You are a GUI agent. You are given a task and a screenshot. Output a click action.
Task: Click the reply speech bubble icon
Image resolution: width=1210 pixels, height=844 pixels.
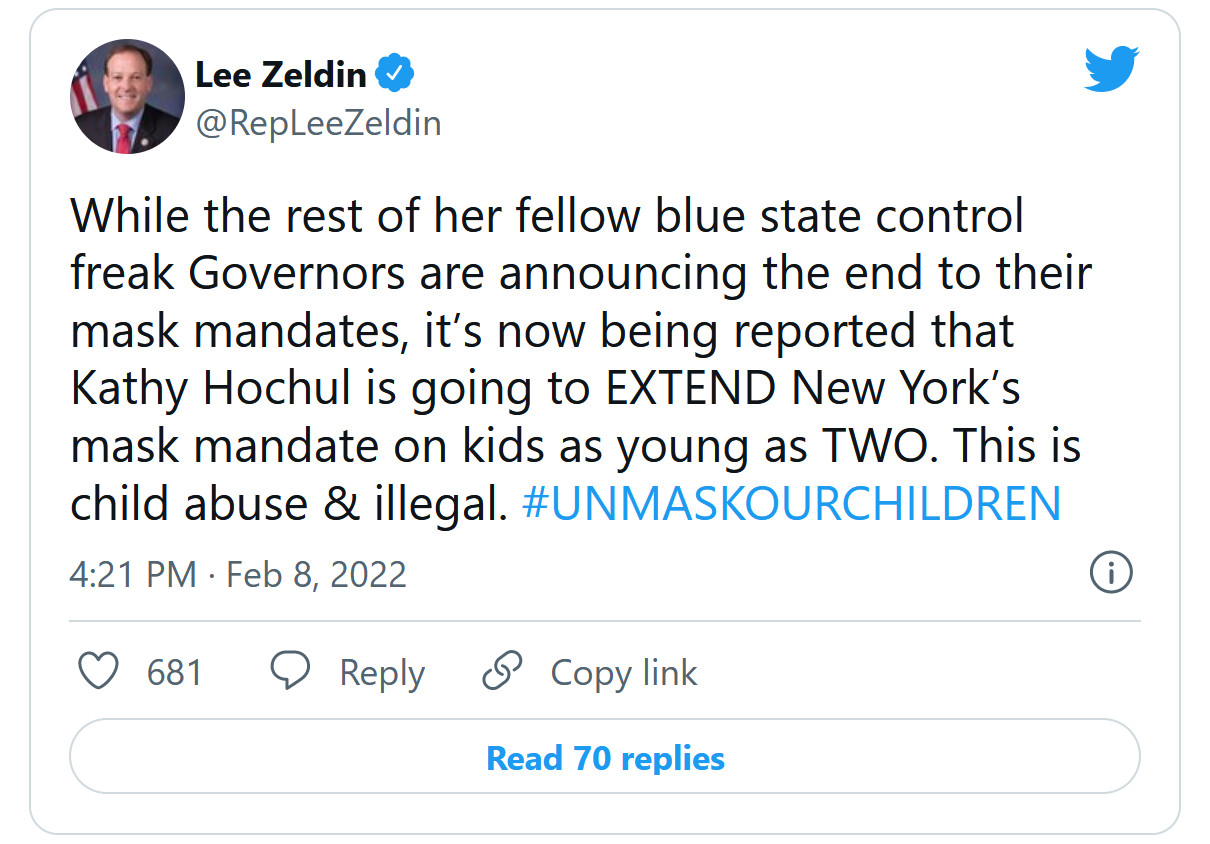pyautogui.click(x=290, y=672)
